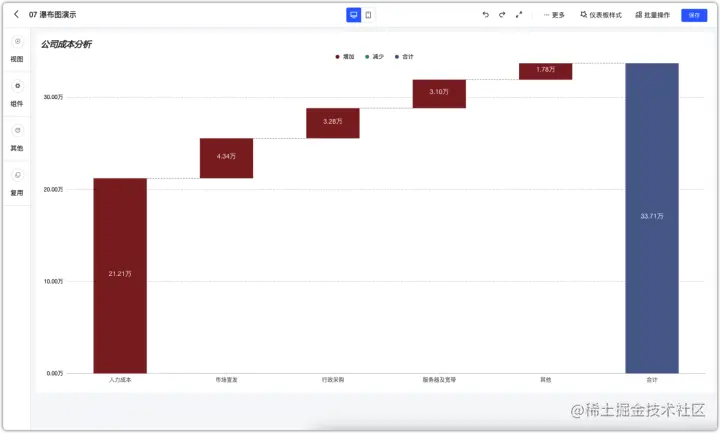
Task: Select the 1.78万 其他 bar
Action: [x=546, y=71]
